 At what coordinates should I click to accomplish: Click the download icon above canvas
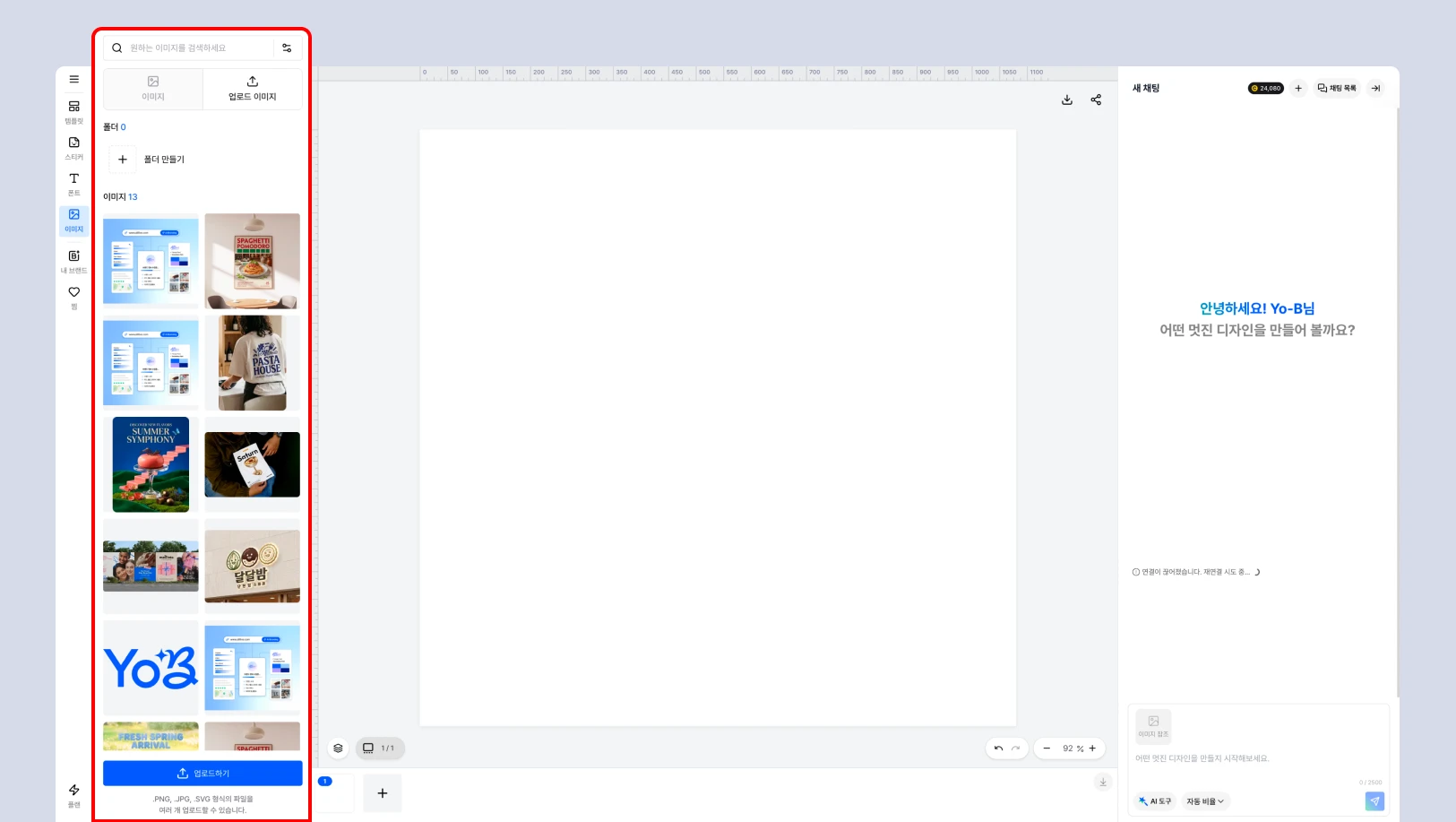1067,100
